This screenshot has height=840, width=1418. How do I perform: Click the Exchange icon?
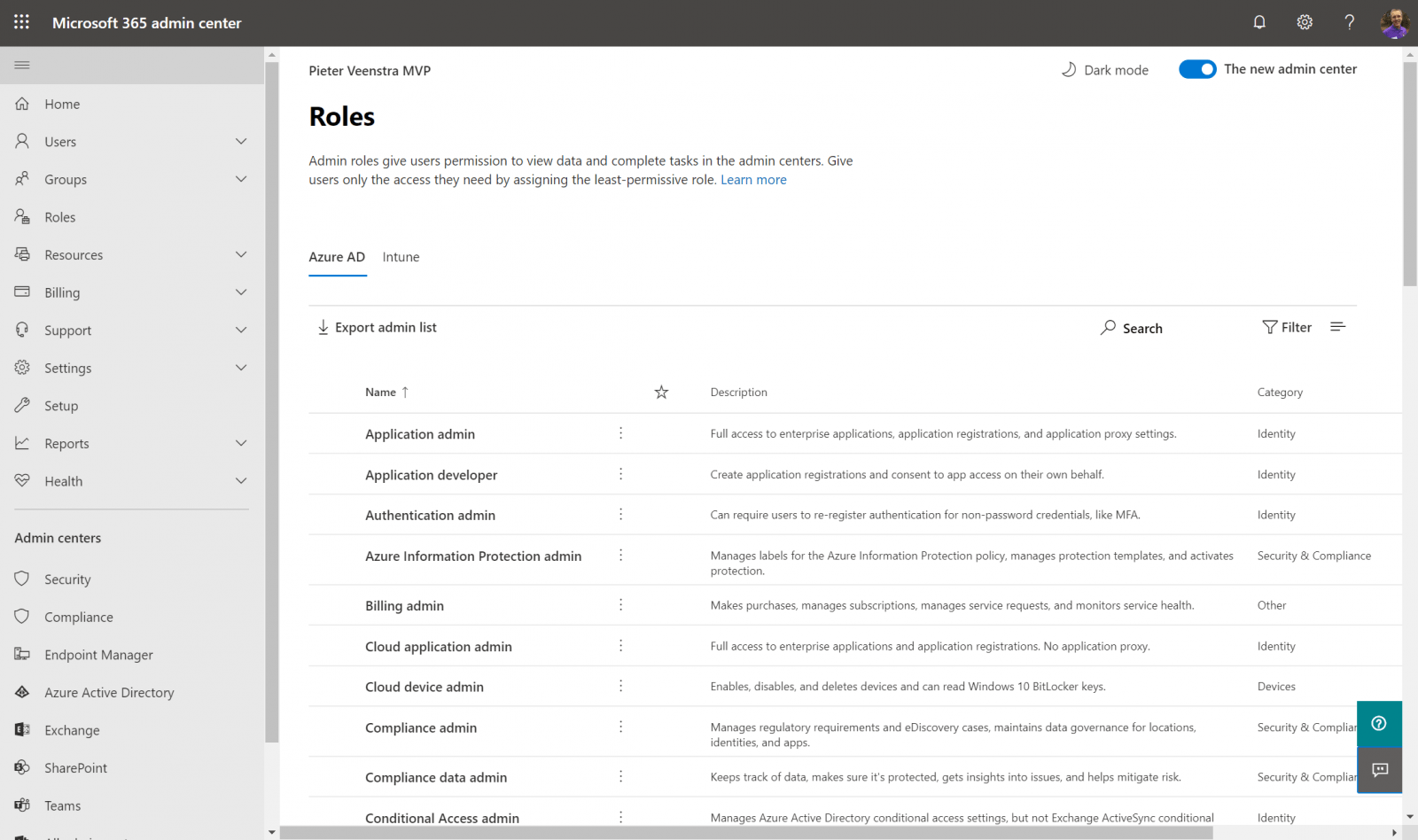coord(22,729)
